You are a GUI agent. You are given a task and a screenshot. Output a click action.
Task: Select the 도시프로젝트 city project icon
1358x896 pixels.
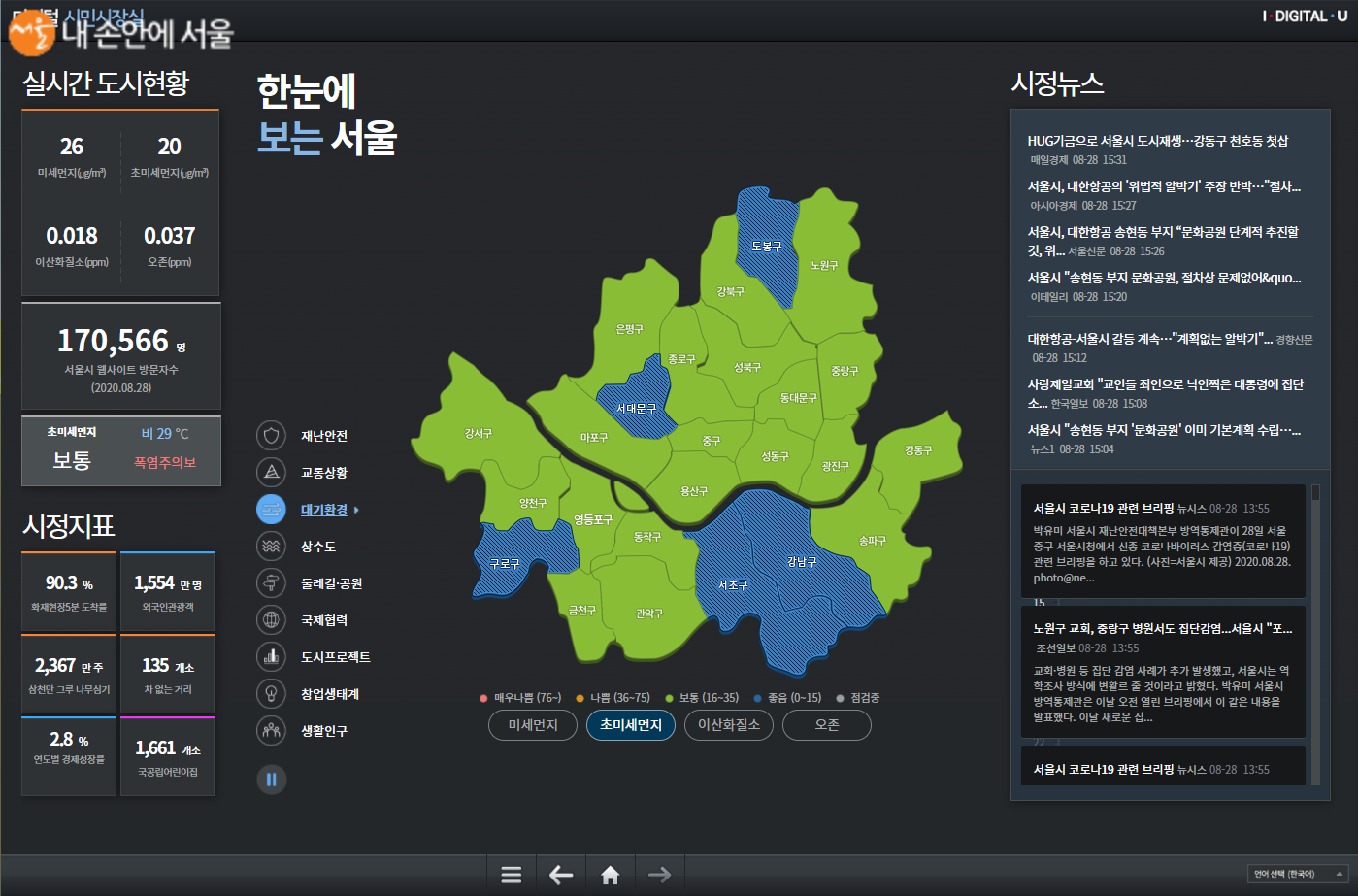click(x=272, y=657)
